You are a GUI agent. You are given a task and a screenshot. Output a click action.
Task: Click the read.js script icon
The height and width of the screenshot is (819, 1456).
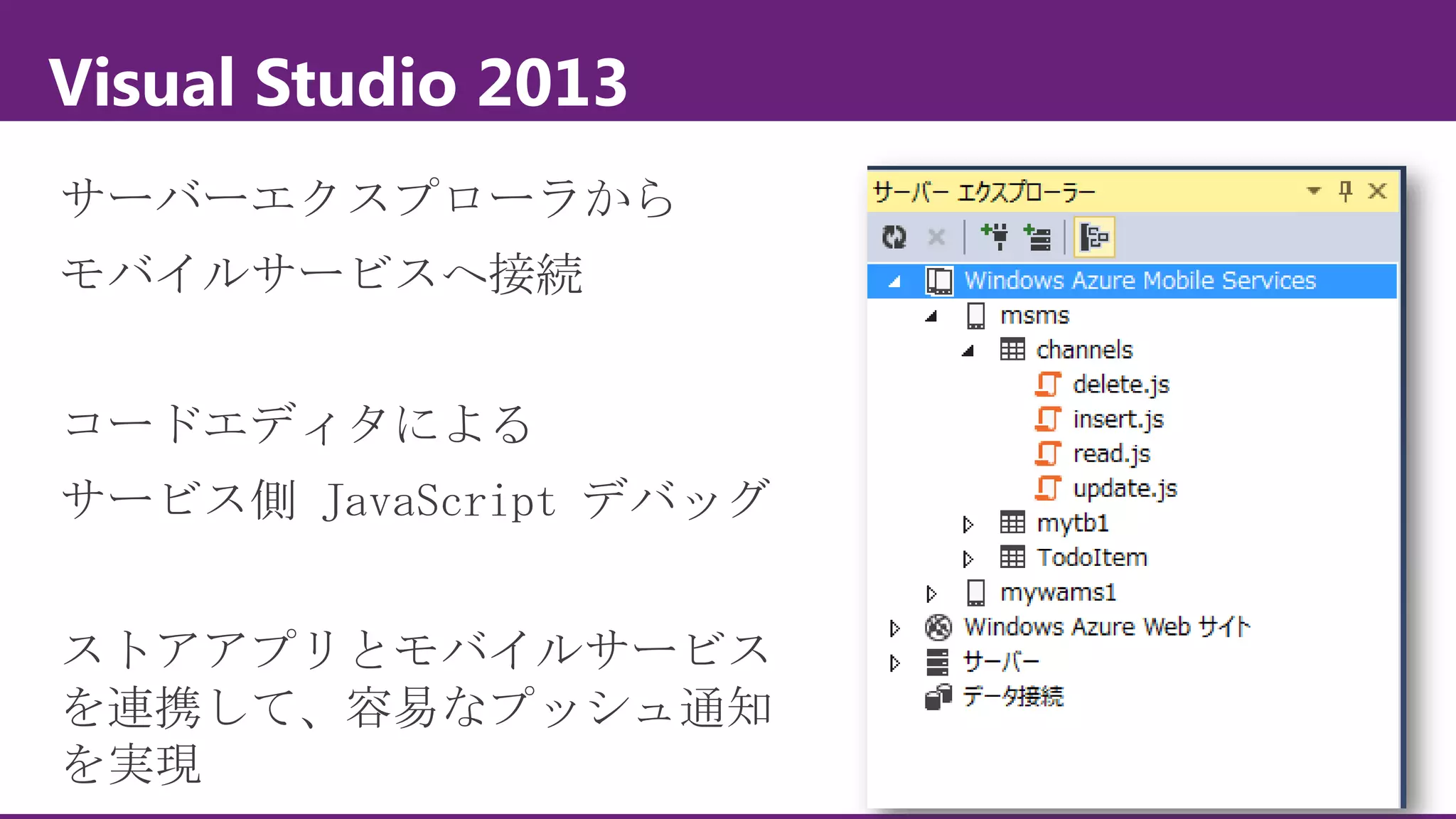[1048, 454]
